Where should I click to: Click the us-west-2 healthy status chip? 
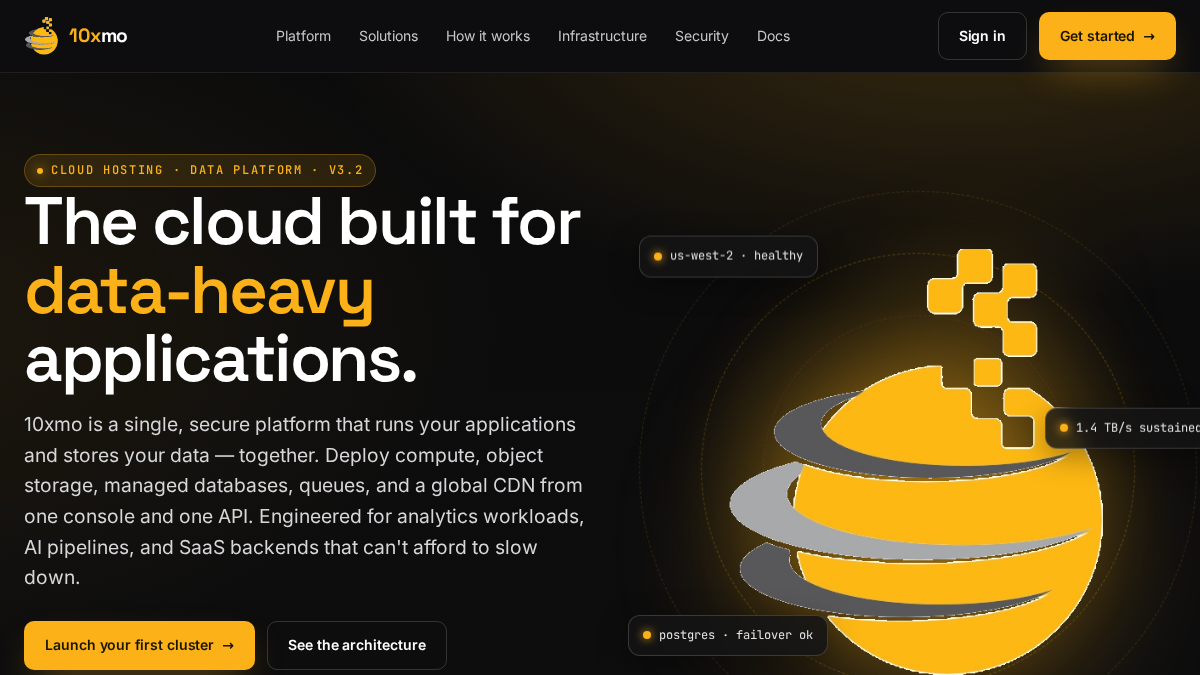click(728, 256)
